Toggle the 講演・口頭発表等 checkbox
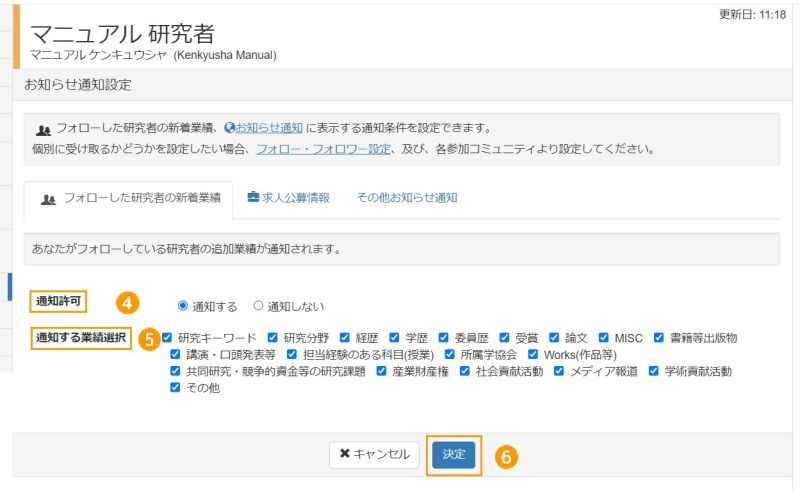Image resolution: width=800 pixels, height=491 pixels. click(x=175, y=354)
